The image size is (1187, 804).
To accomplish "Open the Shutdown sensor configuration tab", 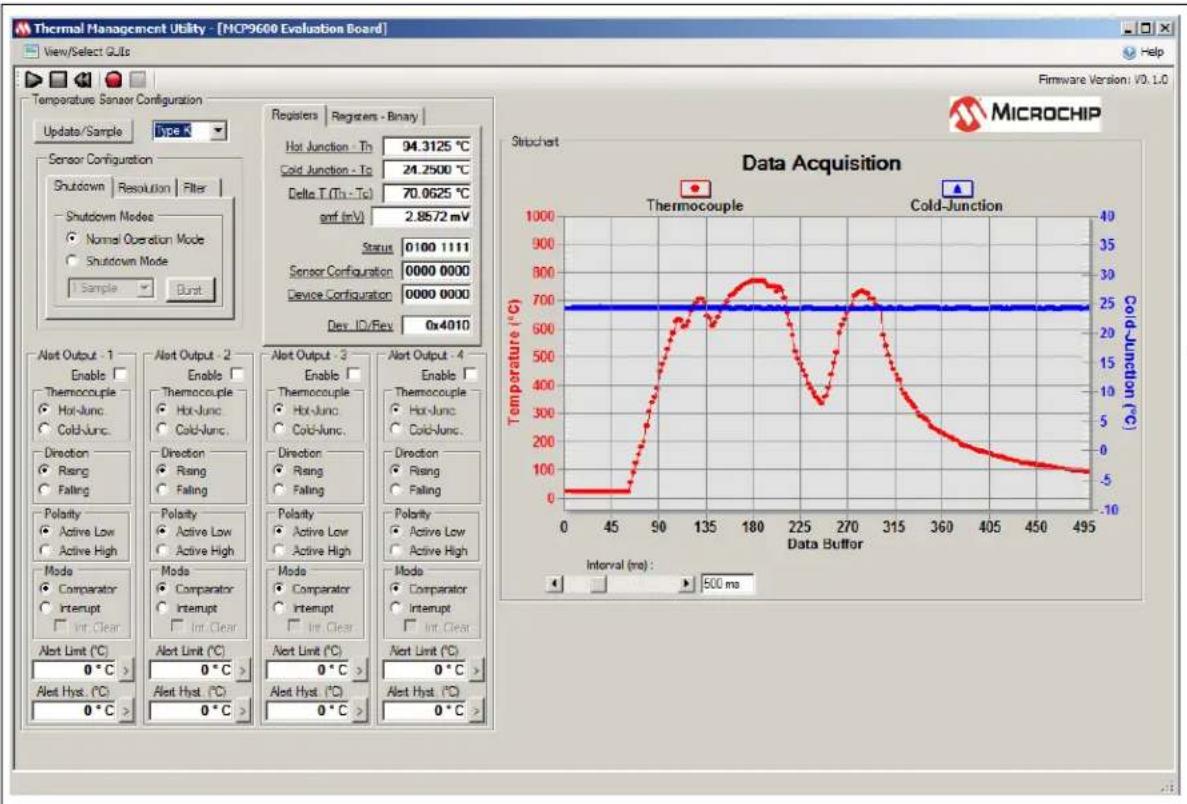I will point(79,186).
